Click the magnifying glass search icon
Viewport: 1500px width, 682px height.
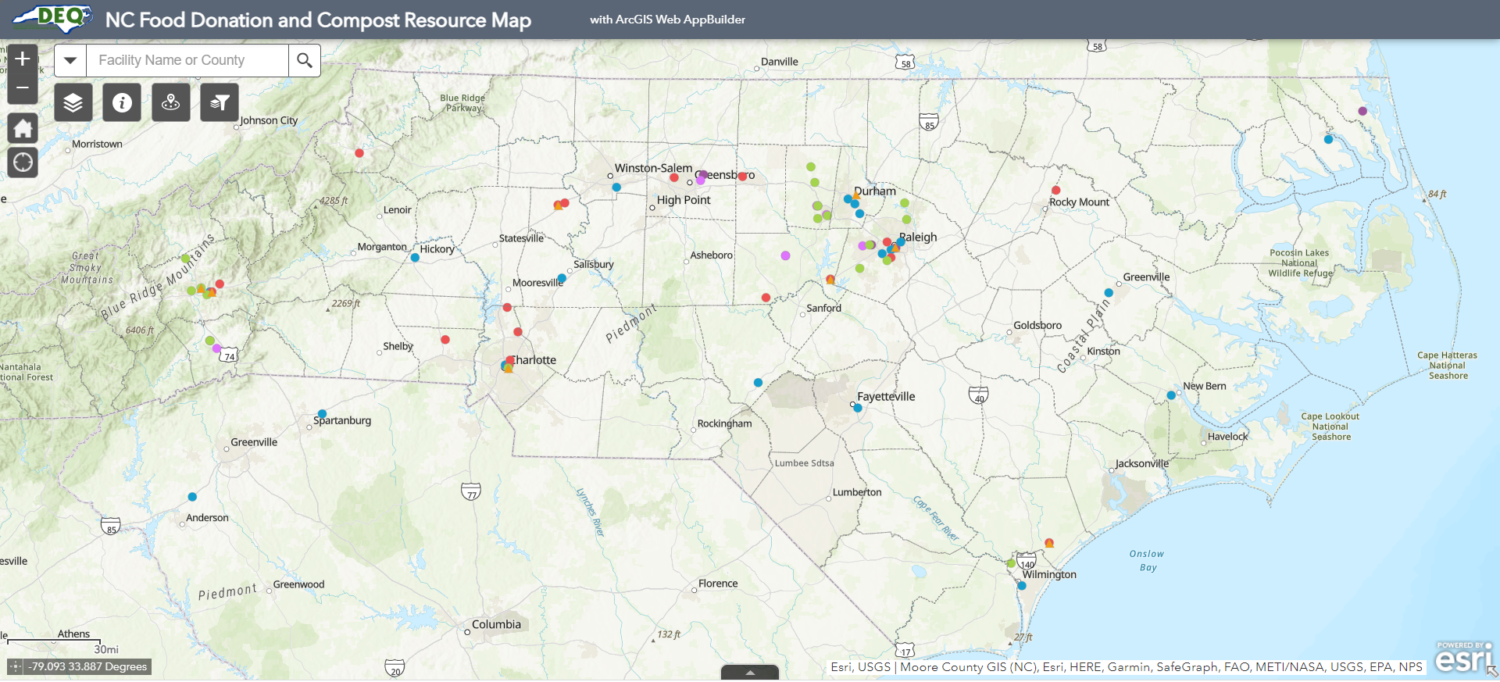pos(304,60)
